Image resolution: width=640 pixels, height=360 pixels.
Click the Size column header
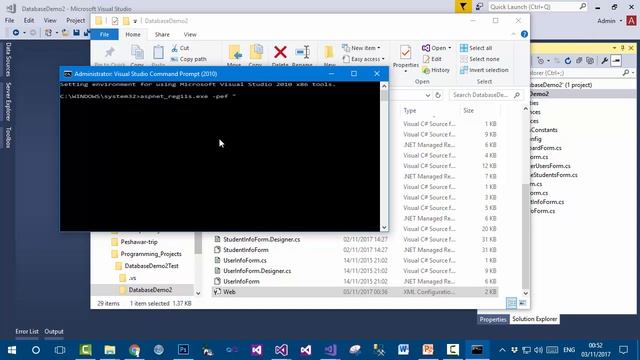coord(469,111)
